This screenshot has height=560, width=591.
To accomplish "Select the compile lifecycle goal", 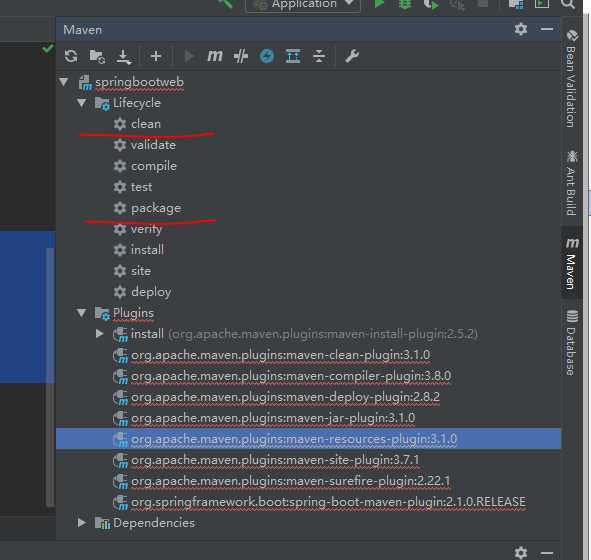I will [154, 166].
